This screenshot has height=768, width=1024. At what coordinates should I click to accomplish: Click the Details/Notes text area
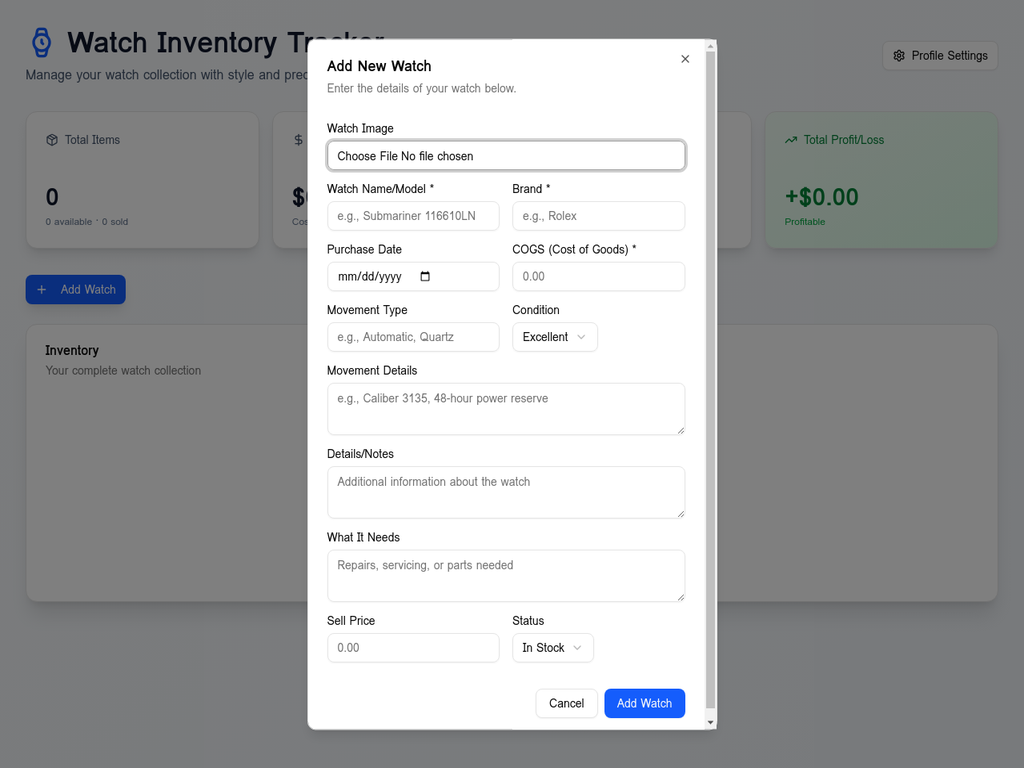pos(505,492)
